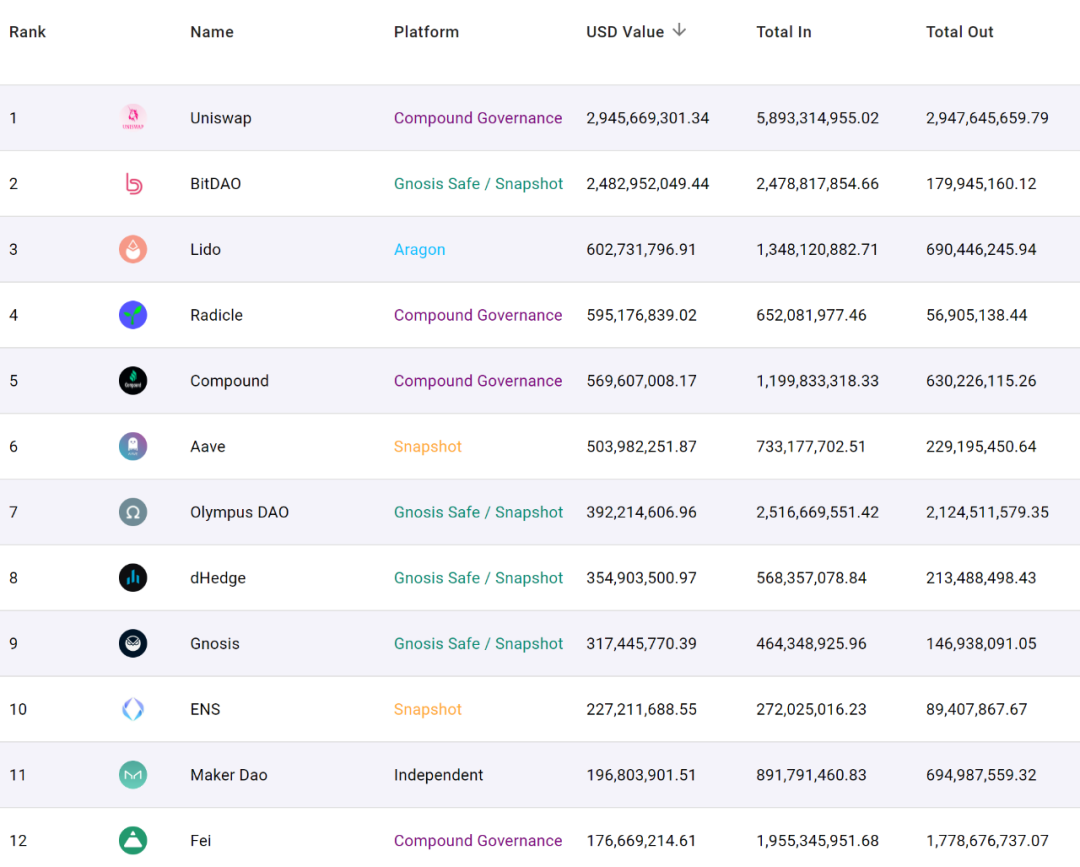This screenshot has height=867, width=1080.
Task: Open Lido's Aragon platform link
Action: pyautogui.click(x=419, y=250)
